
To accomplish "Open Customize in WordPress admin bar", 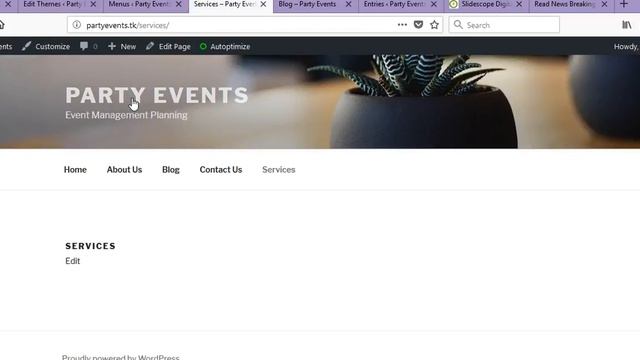I will pos(52,47).
